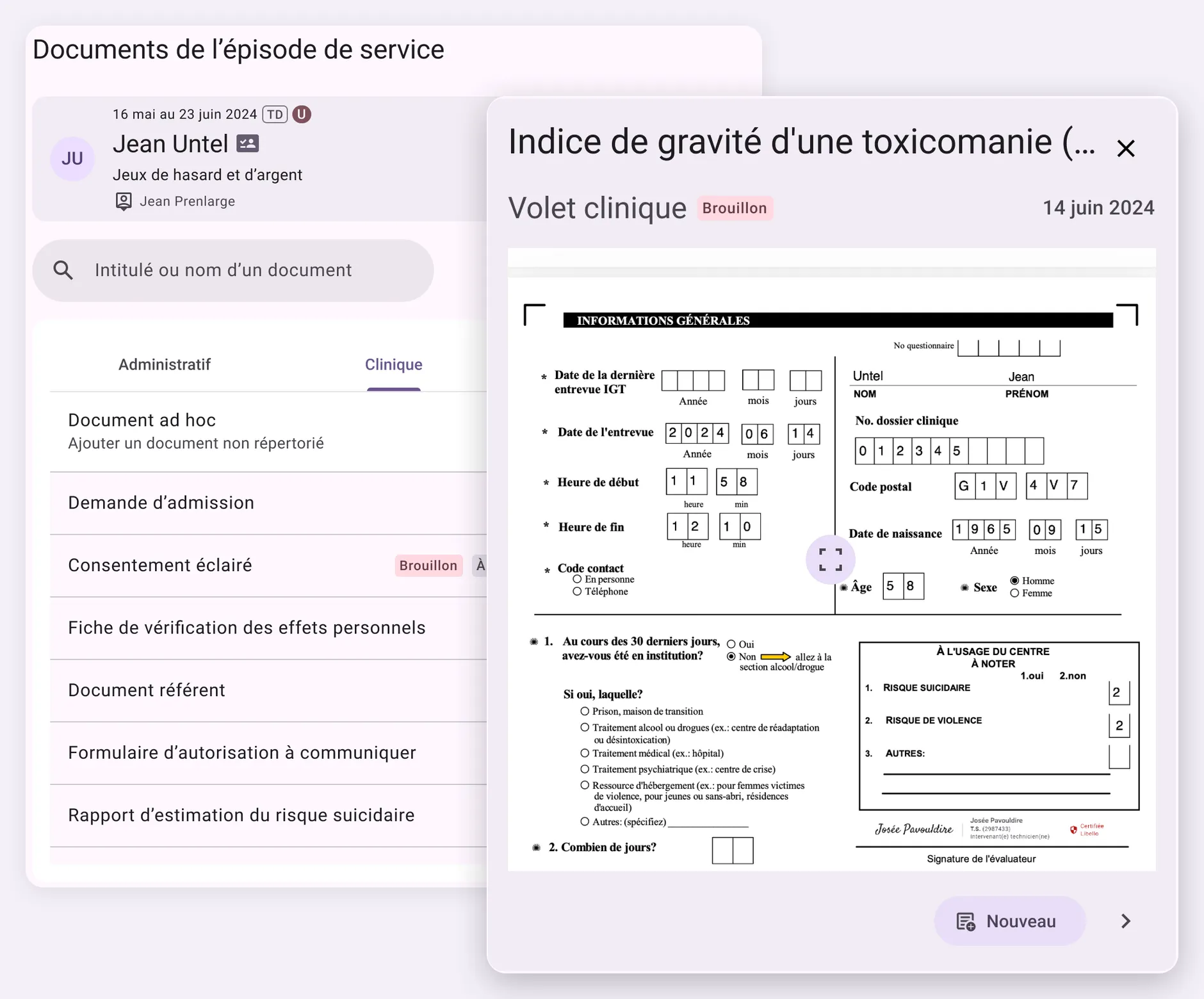Screen dimensions: 1204x999
Task: Close the Indice de gravité panel
Action: (x=1126, y=149)
